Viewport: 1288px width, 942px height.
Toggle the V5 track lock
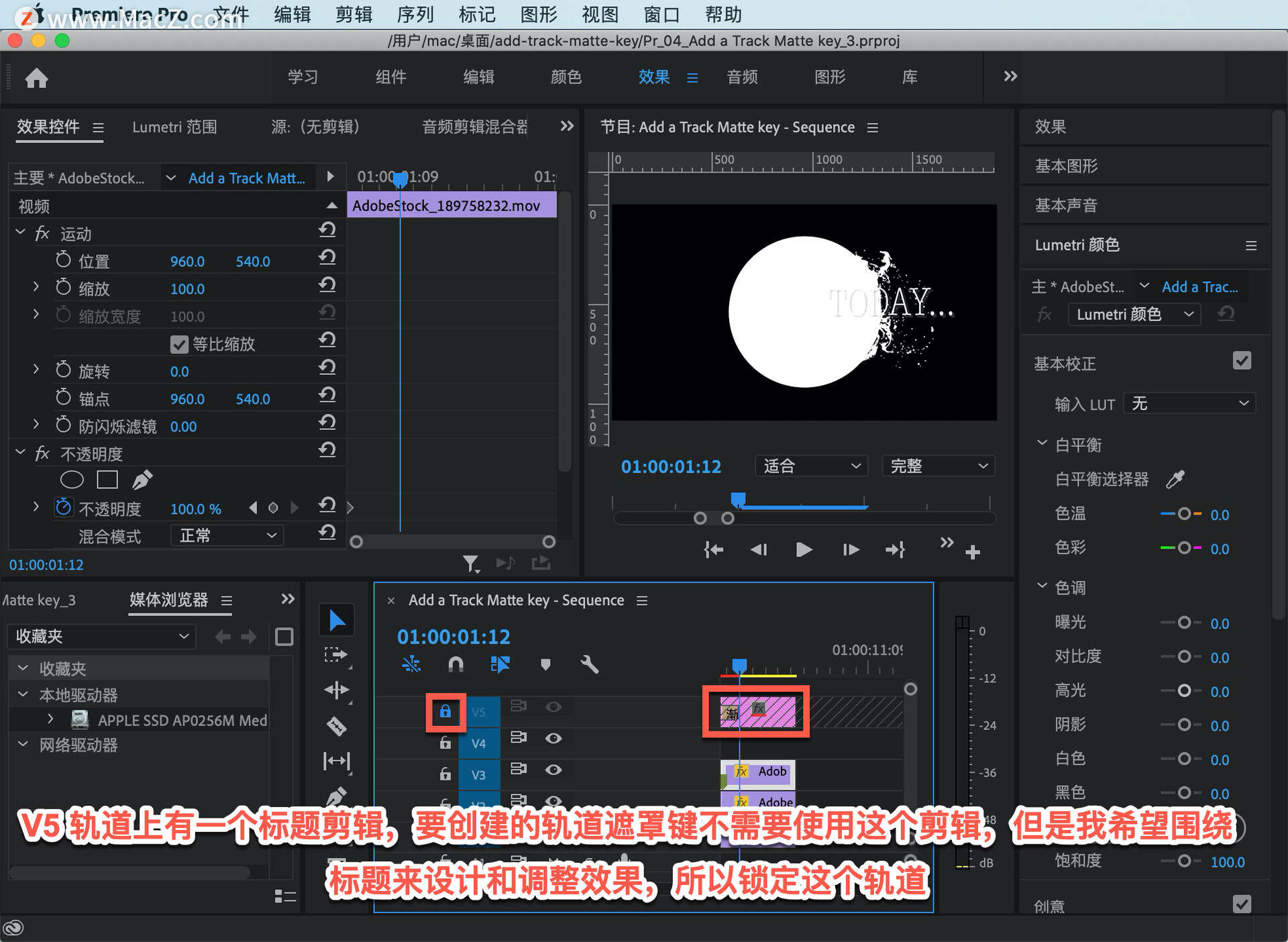tap(445, 712)
